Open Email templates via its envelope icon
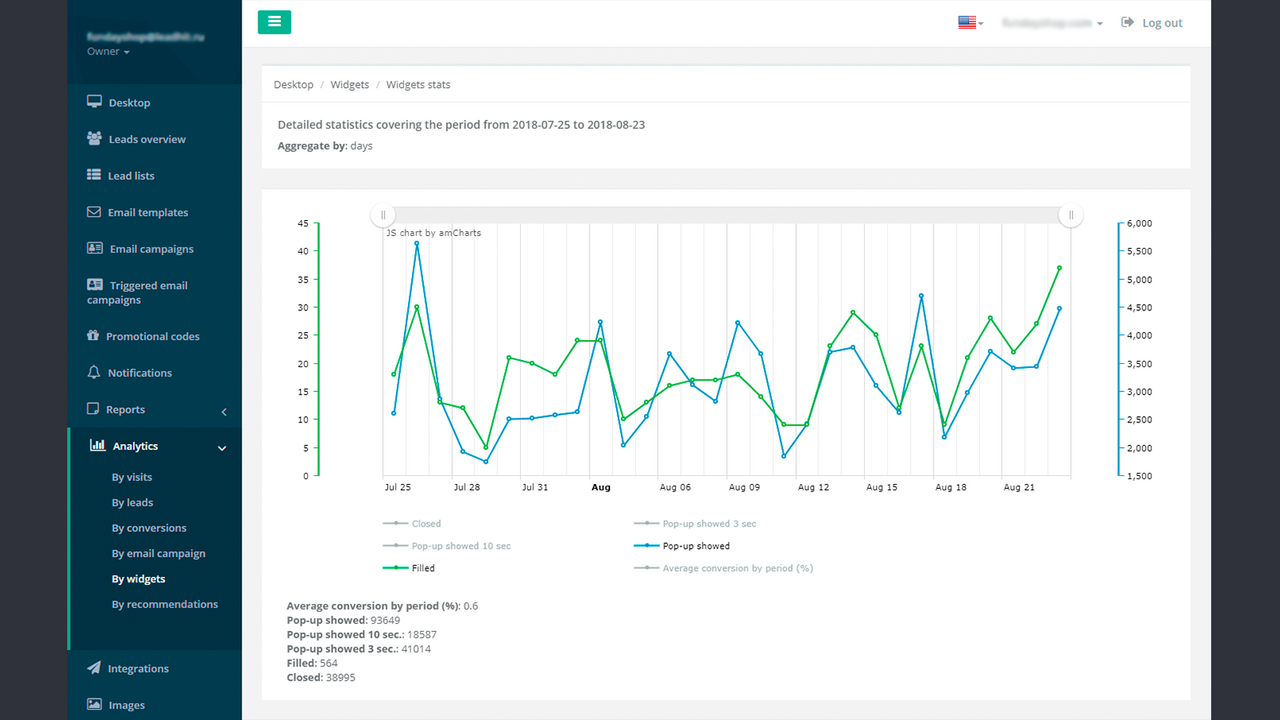 92,212
